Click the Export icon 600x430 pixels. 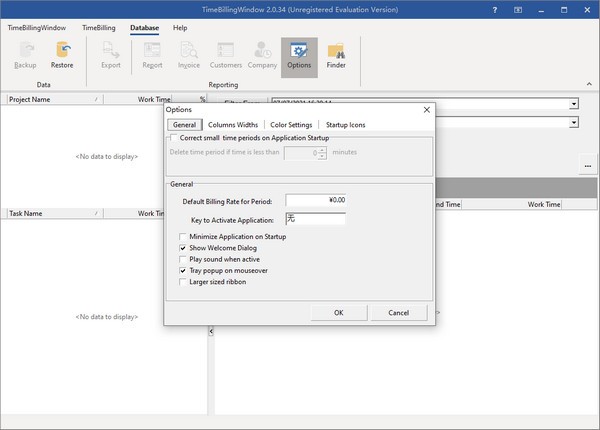[111, 54]
